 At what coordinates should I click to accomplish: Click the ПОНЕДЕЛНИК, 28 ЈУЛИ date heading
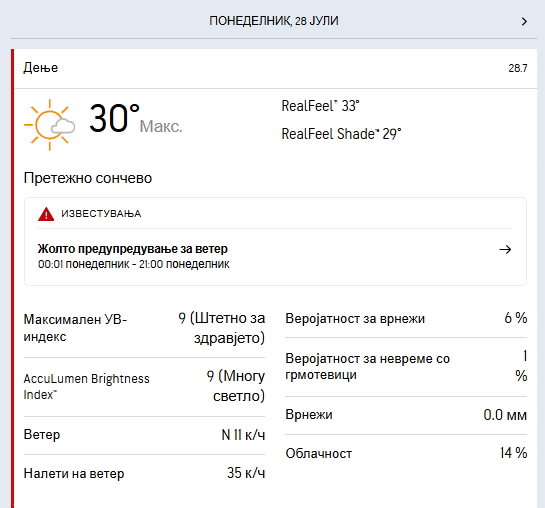coord(274,21)
